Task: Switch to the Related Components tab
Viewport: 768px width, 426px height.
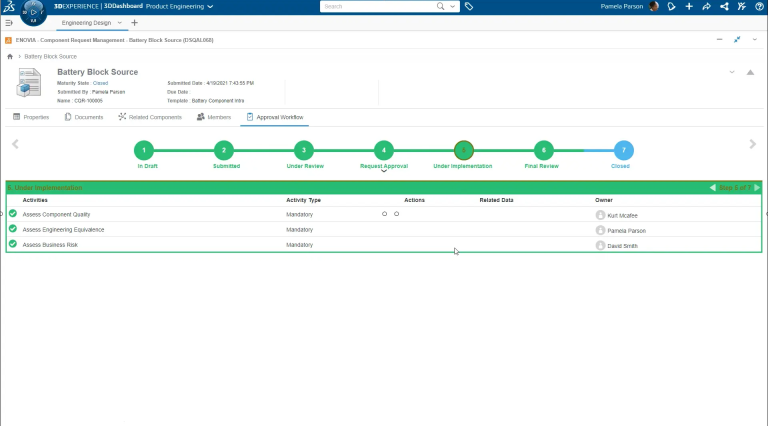Action: (x=150, y=117)
